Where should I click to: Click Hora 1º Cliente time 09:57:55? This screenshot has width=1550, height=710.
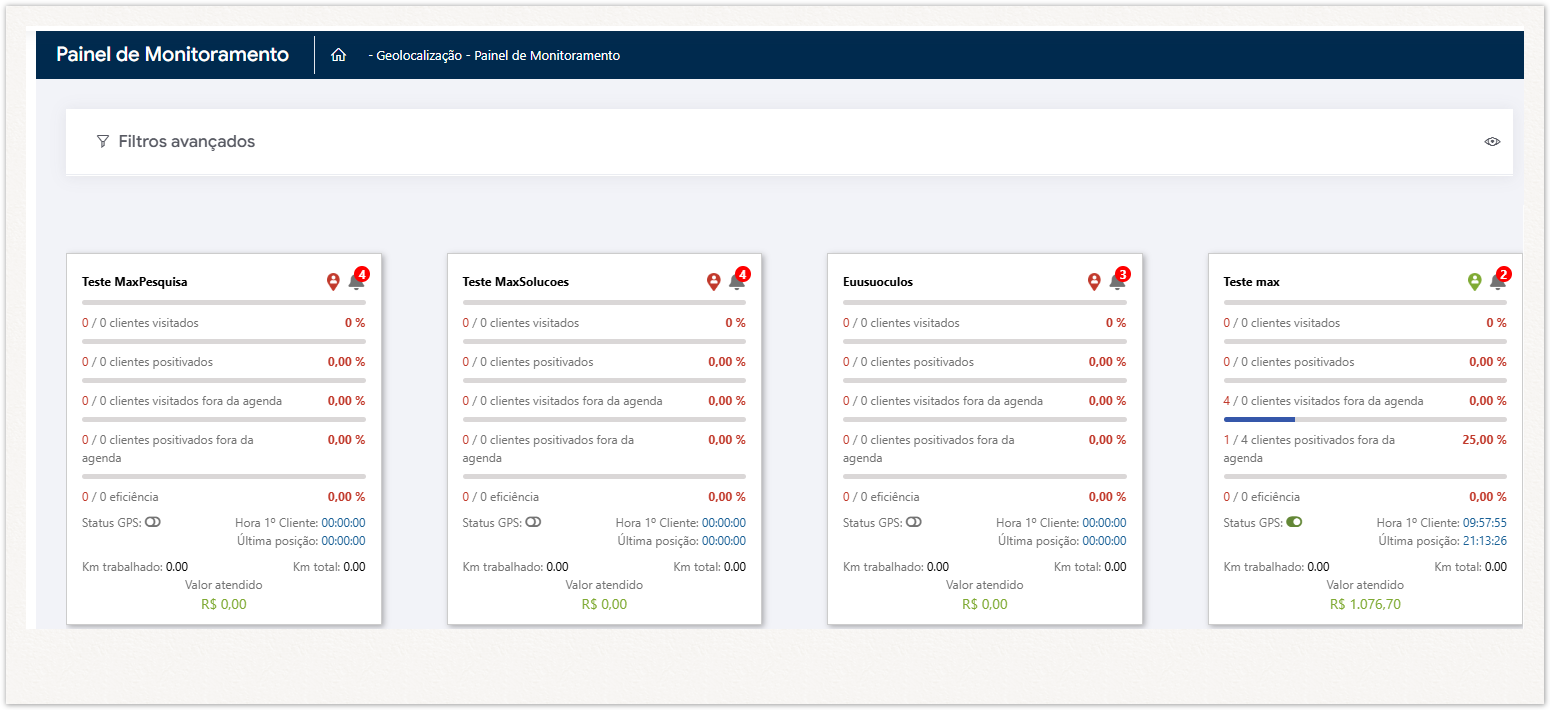click(1484, 522)
